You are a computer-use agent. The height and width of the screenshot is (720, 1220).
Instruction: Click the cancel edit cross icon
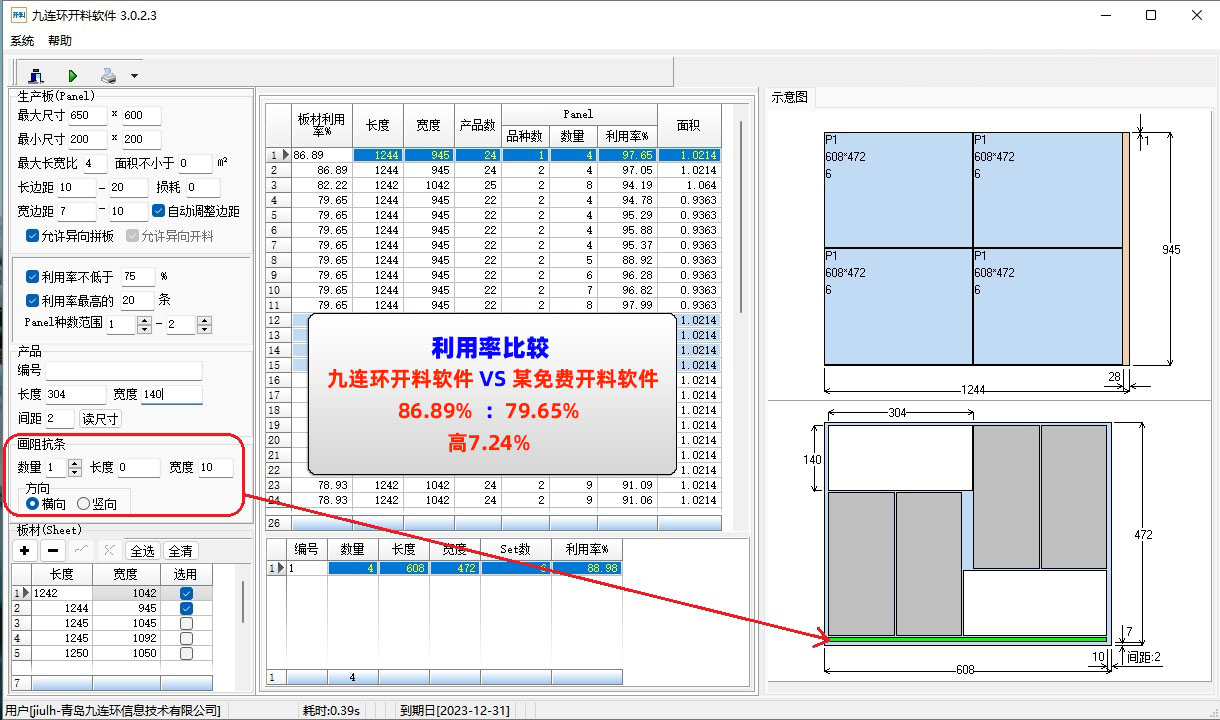[x=108, y=551]
